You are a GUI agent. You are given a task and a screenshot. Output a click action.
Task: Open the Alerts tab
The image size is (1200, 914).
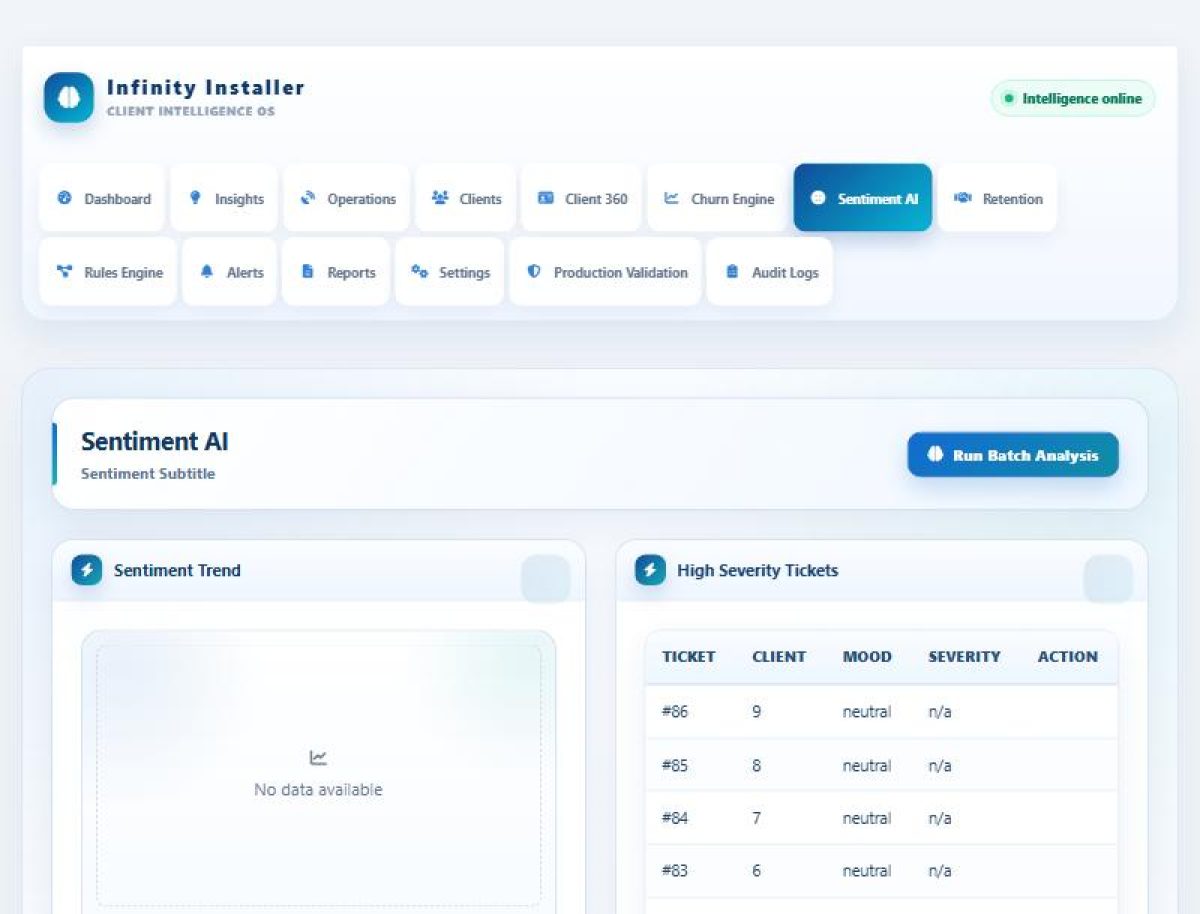[230, 272]
